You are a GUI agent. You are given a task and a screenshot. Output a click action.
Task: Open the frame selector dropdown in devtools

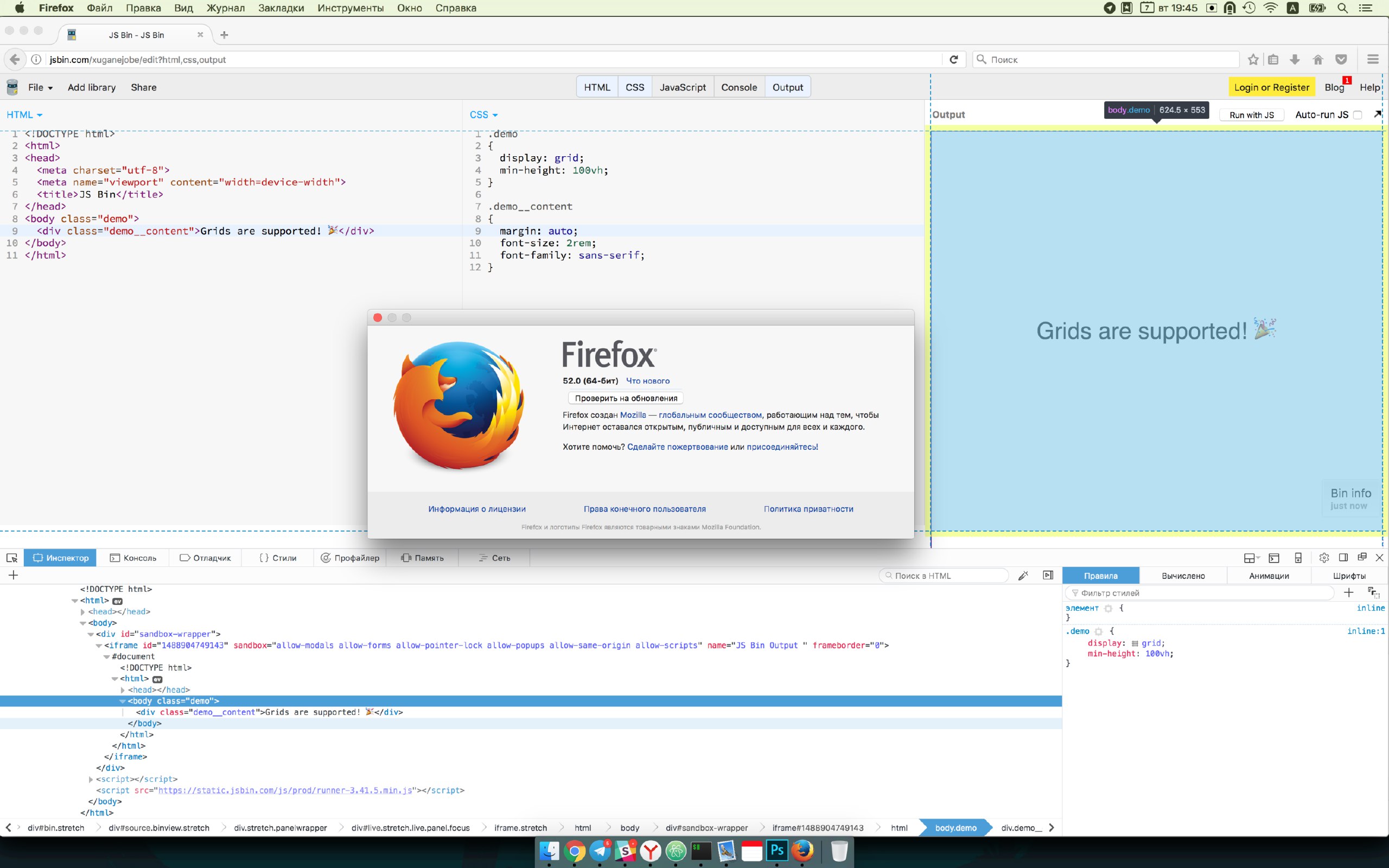click(1251, 558)
